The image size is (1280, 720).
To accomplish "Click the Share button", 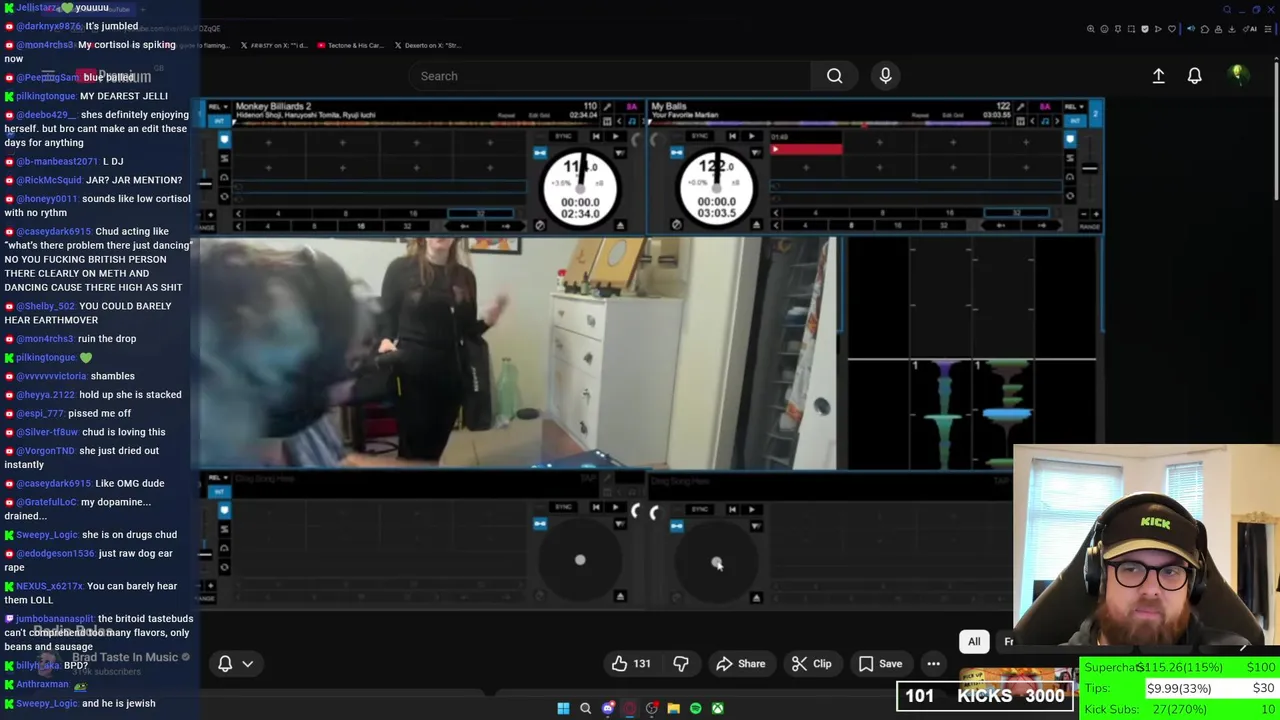I will pos(741,664).
